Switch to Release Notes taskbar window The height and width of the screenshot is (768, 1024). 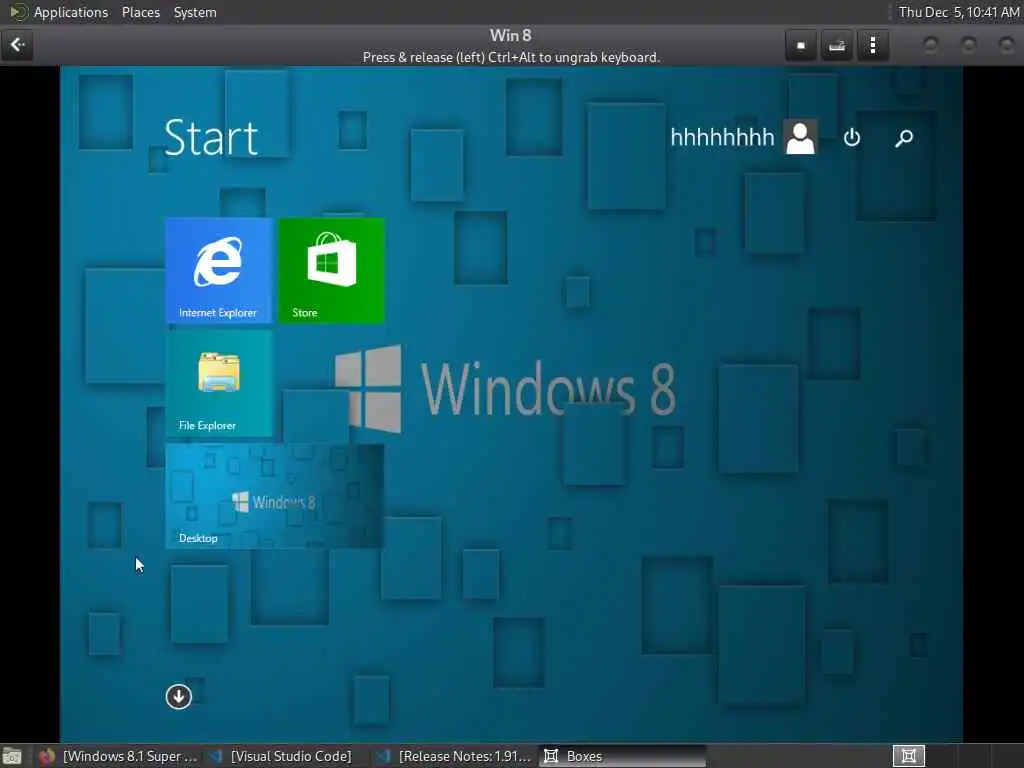455,756
